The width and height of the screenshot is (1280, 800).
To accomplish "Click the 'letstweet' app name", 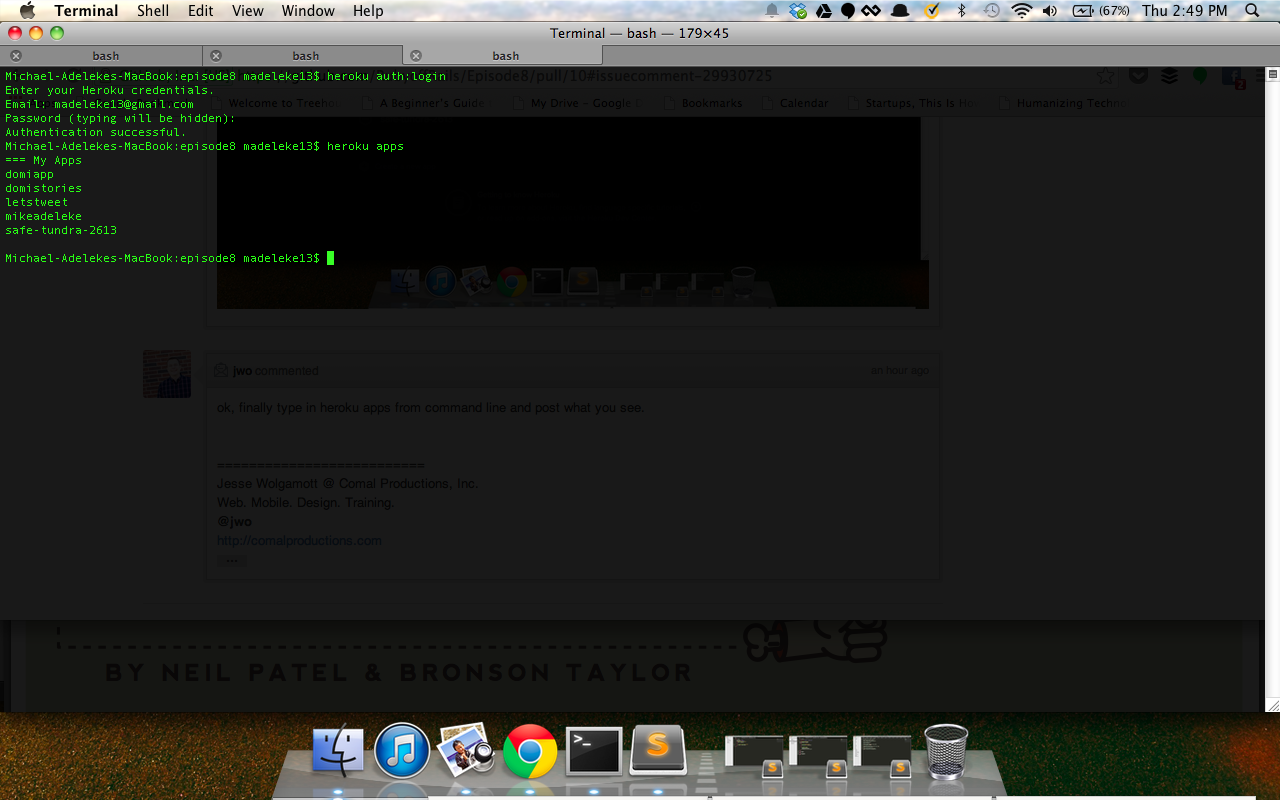I will tap(36, 202).
